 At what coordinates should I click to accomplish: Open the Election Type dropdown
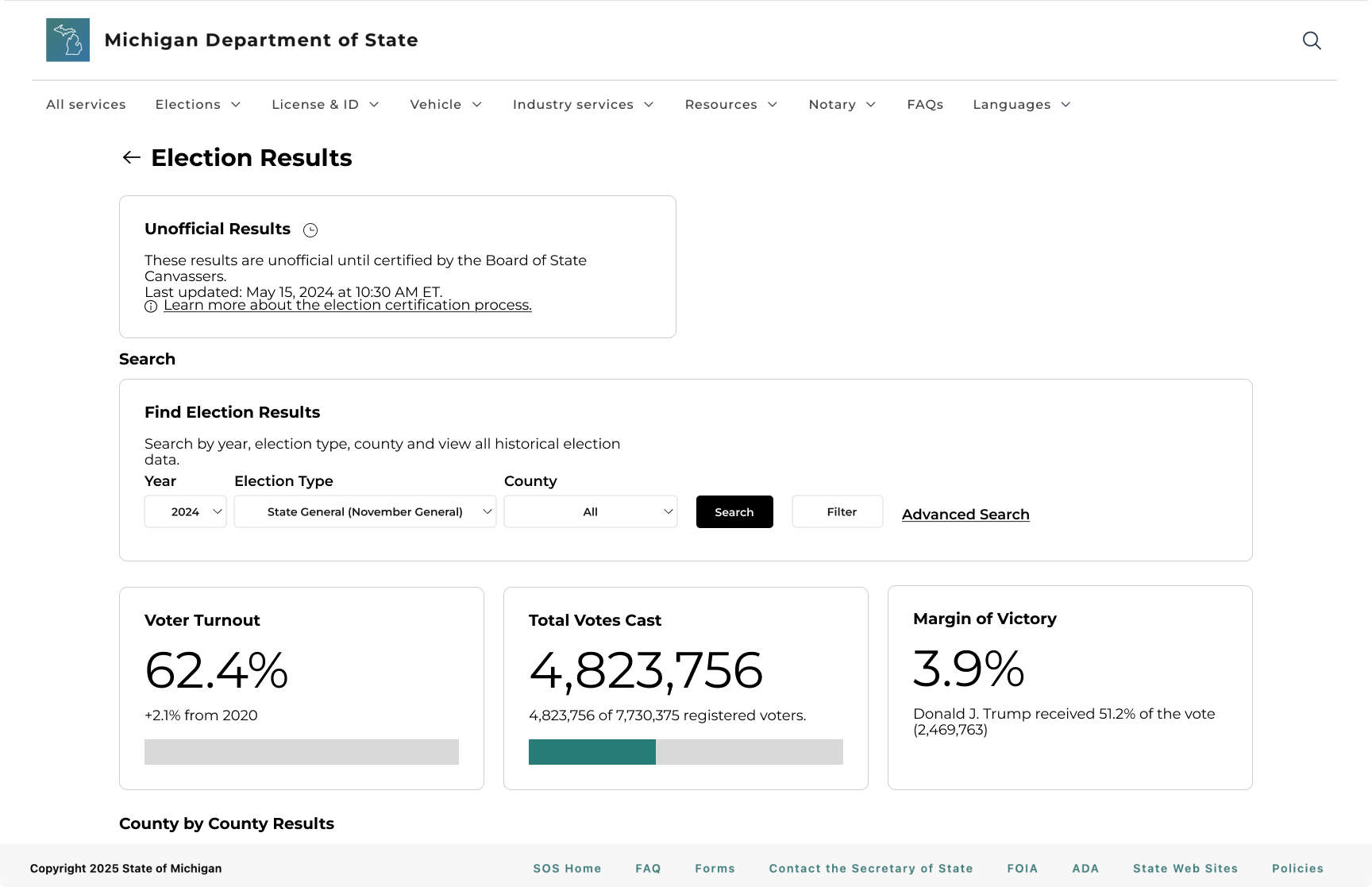365,511
